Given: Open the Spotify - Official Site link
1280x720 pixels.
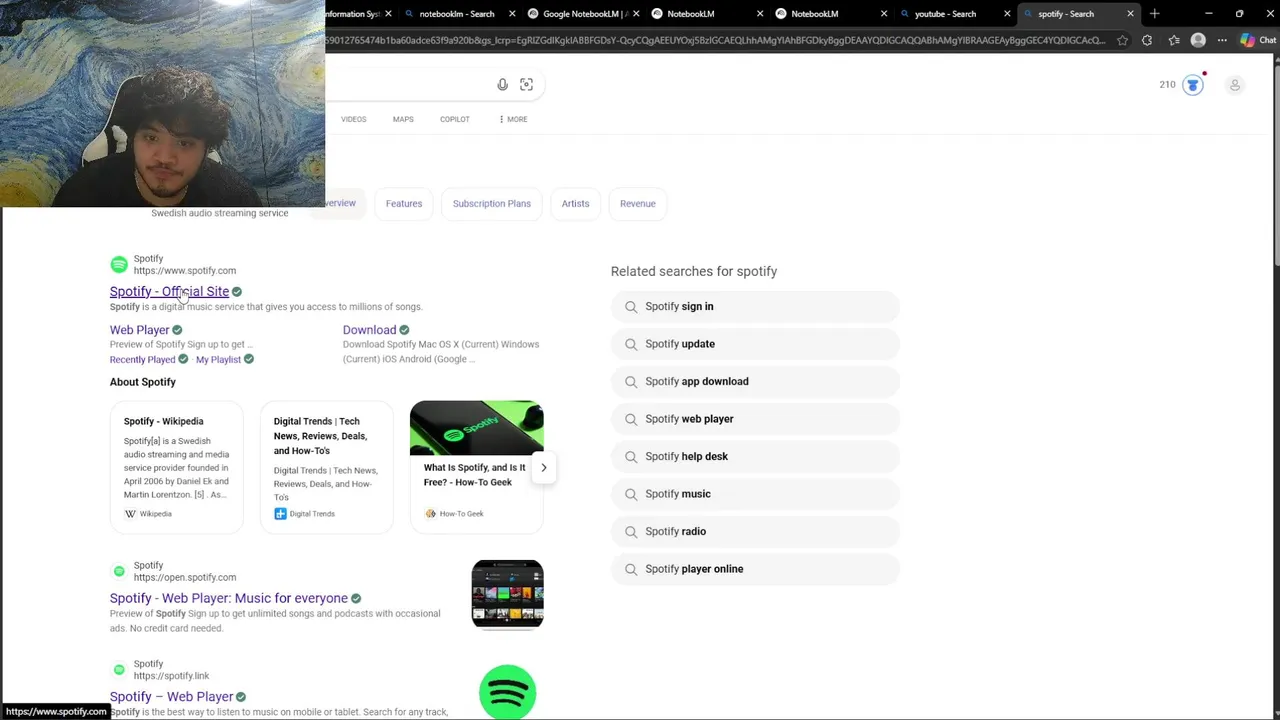Looking at the screenshot, I should coord(169,292).
